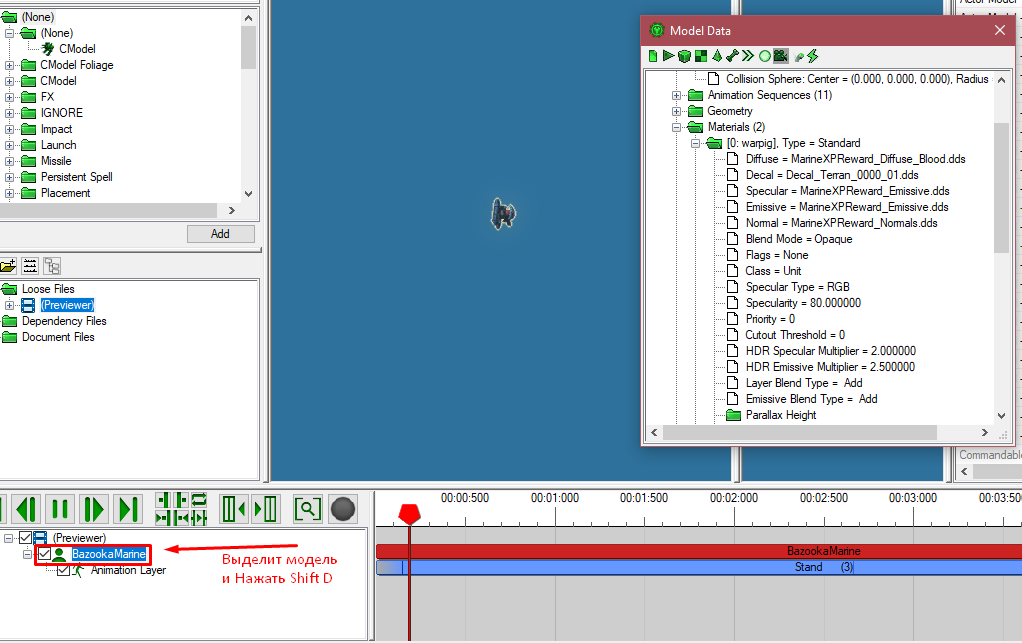This screenshot has width=1022, height=643.
Task: Select the Dependency Files folder
Action: [64, 321]
